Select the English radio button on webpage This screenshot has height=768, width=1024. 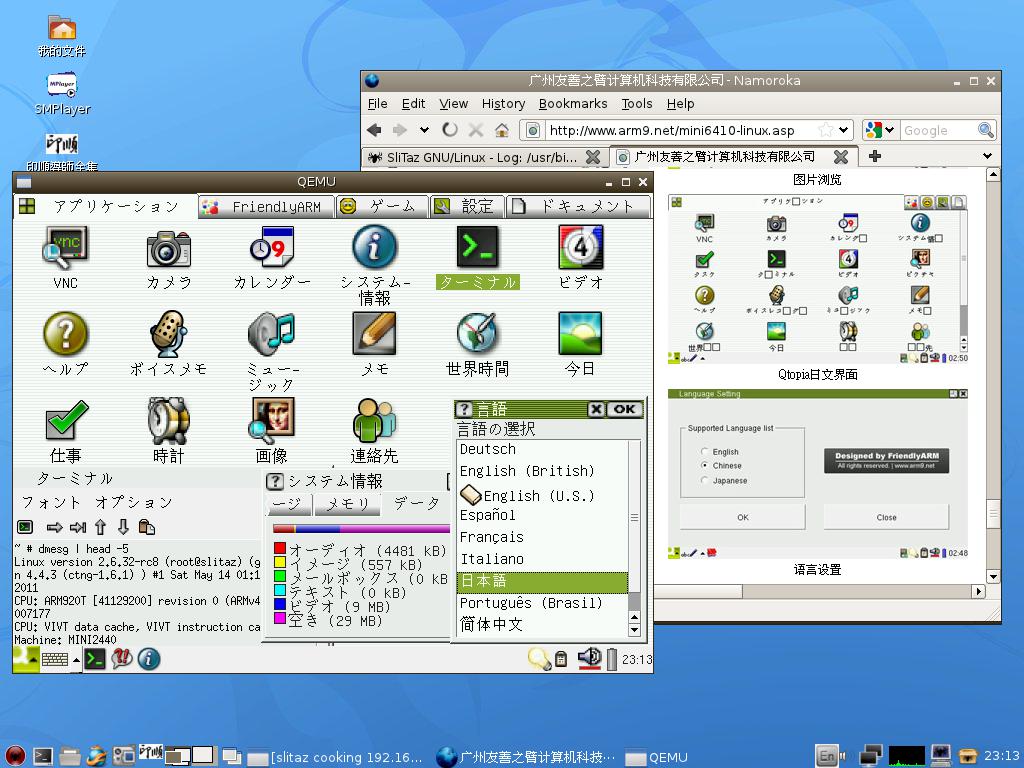(x=705, y=452)
